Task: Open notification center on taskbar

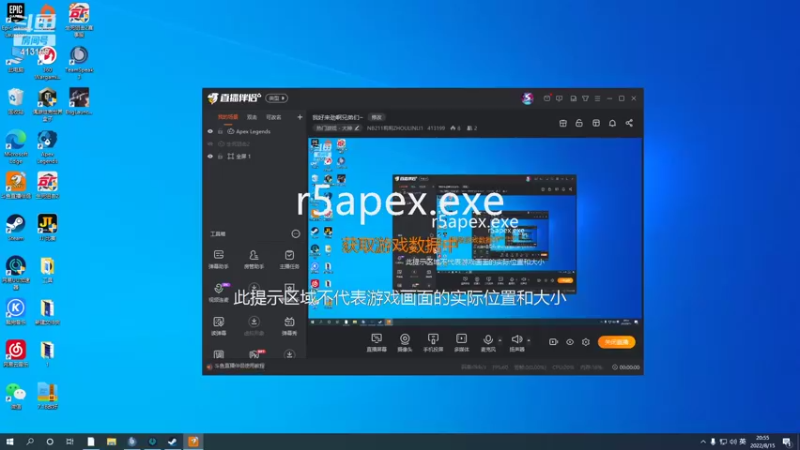Action: [788, 442]
